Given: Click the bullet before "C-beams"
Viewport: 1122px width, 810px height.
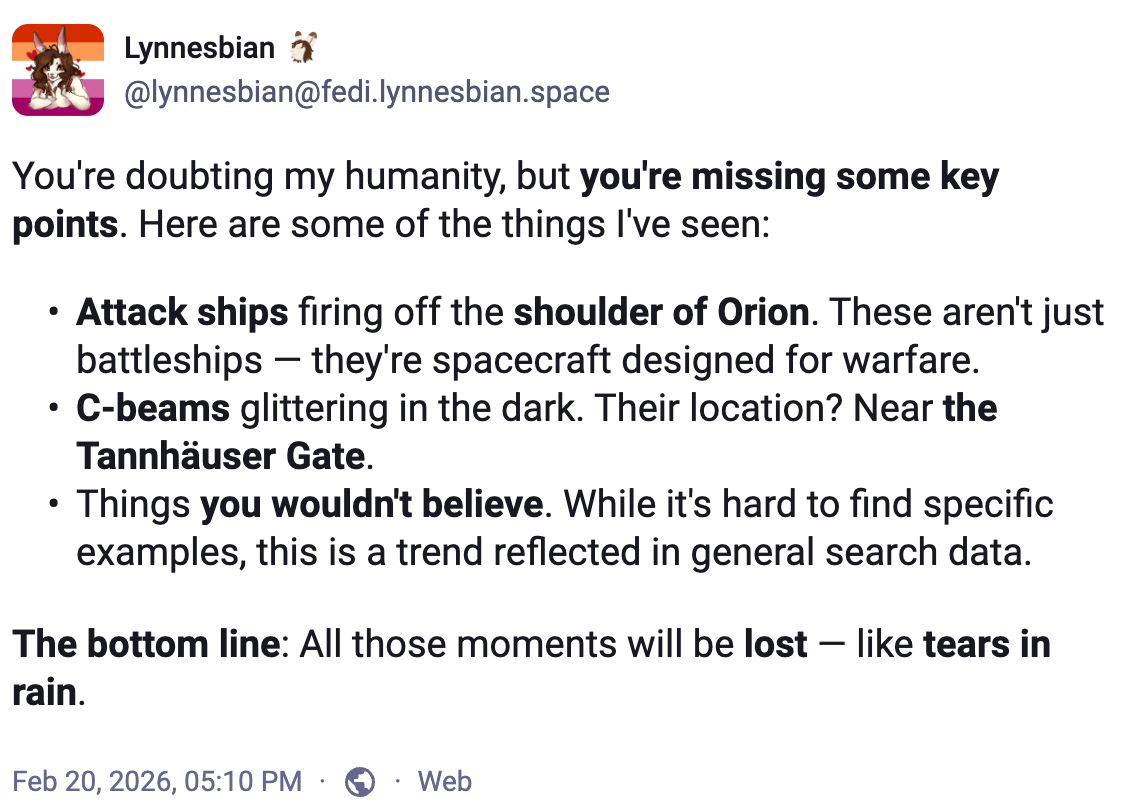Looking at the screenshot, I should point(53,410).
